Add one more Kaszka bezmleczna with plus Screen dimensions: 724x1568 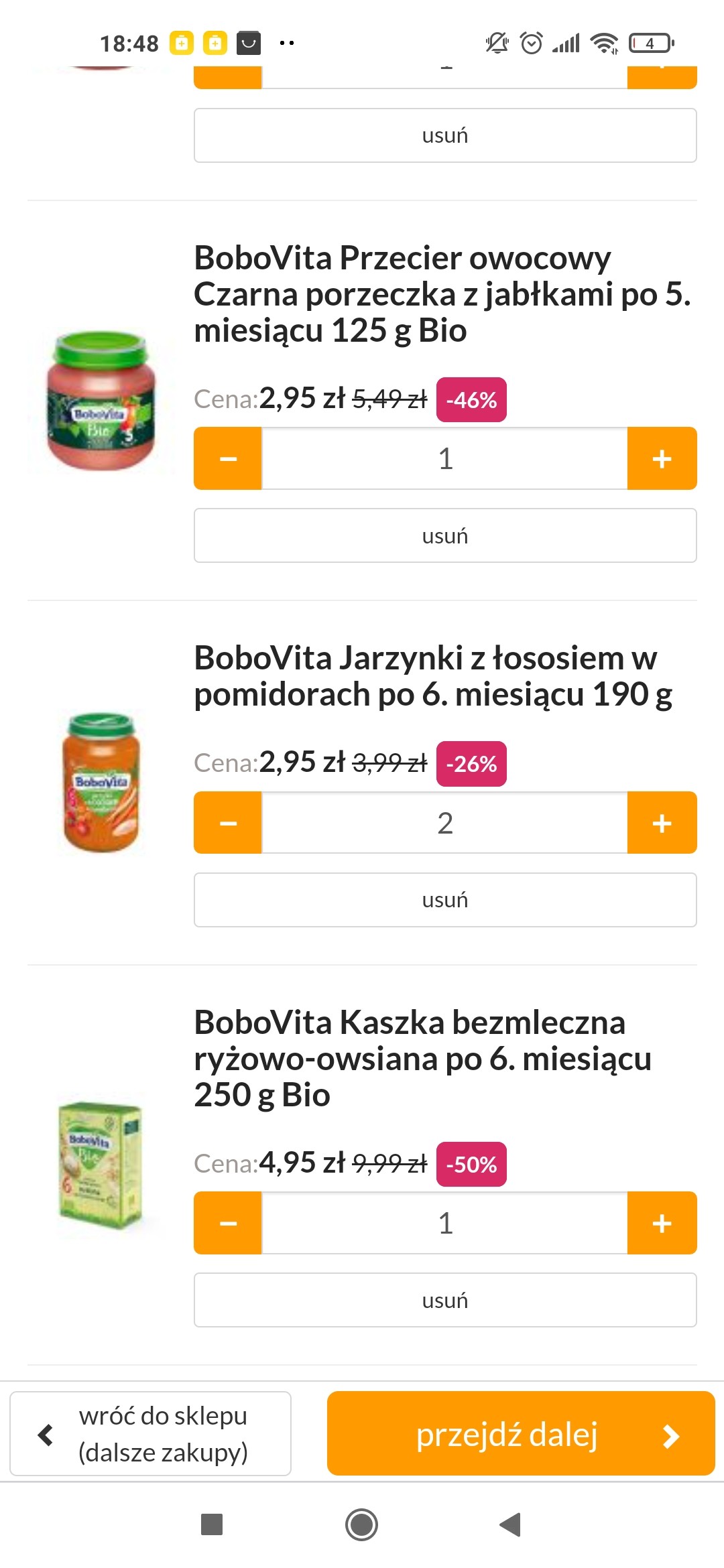pyautogui.click(x=662, y=1223)
